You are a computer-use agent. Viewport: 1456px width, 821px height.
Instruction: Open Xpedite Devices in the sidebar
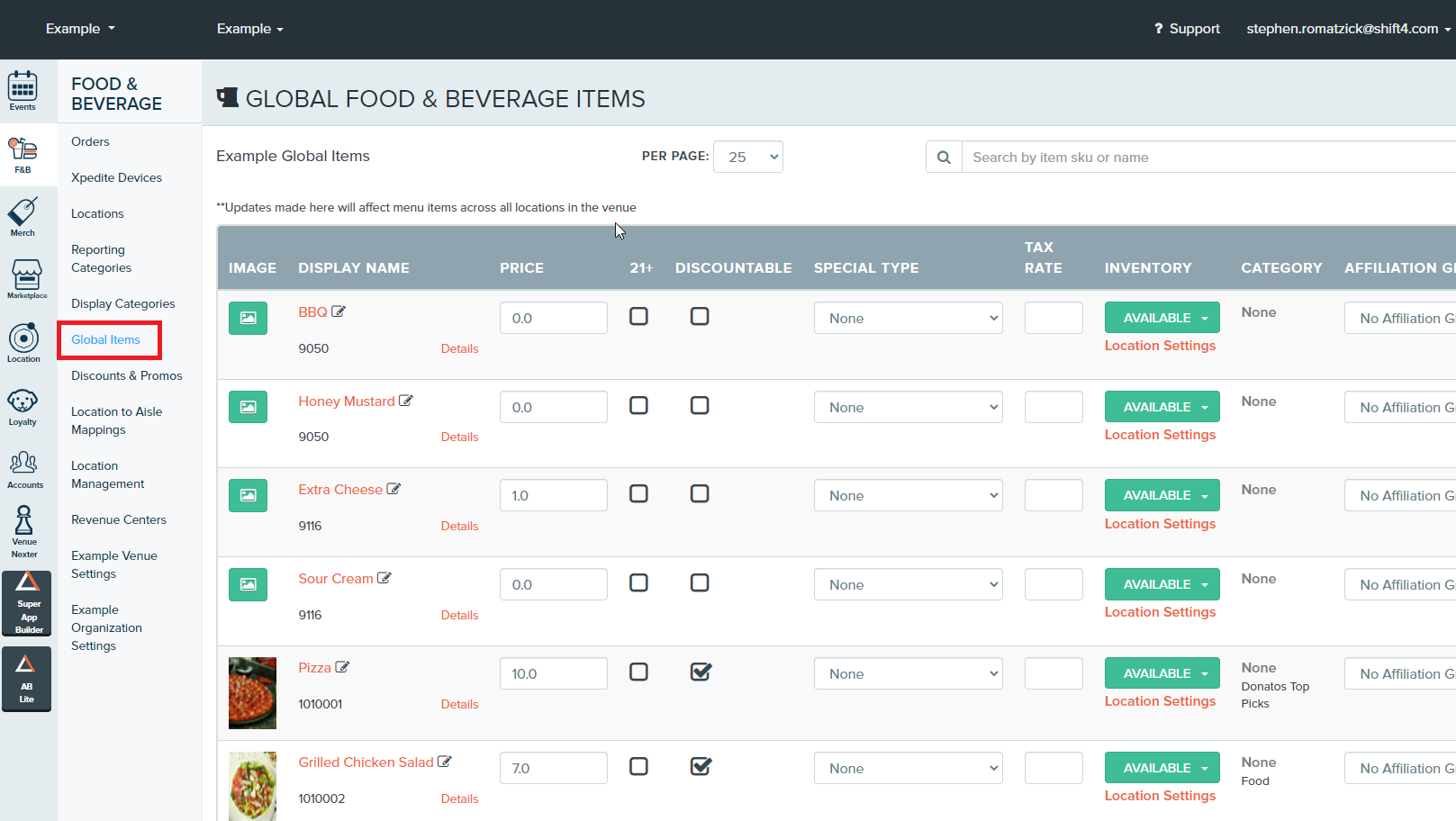[117, 177]
